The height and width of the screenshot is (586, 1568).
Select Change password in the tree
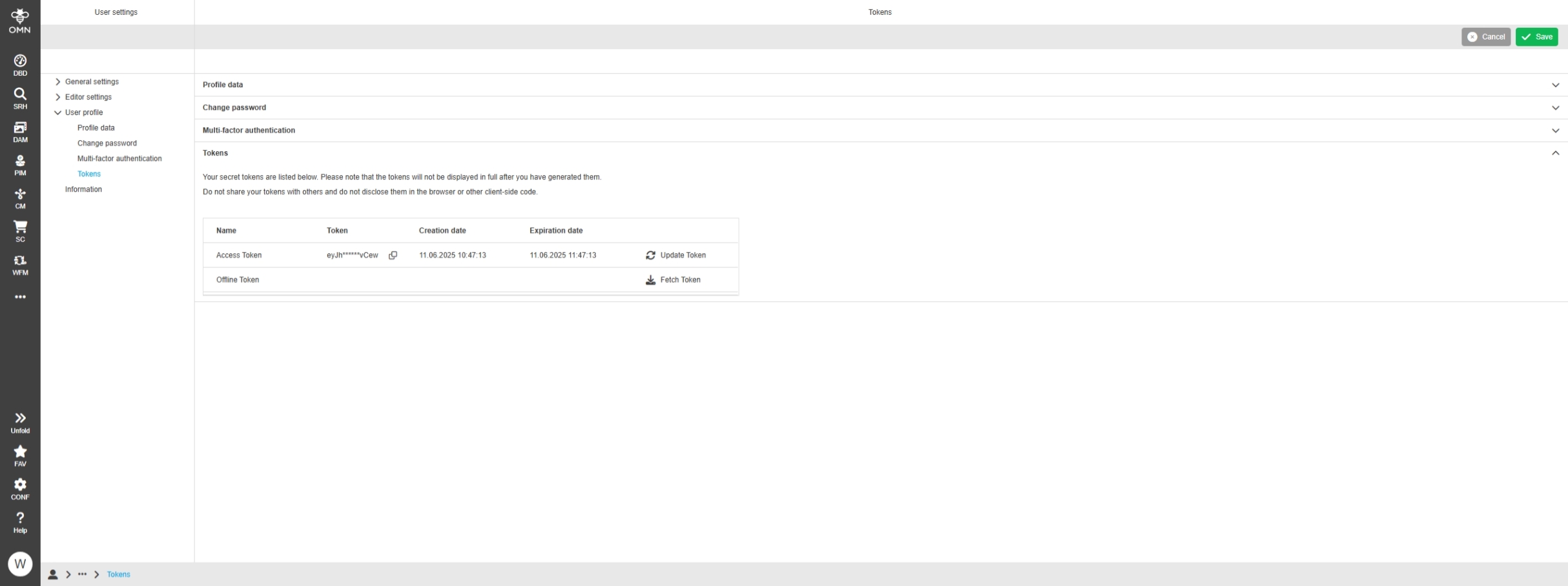point(107,143)
